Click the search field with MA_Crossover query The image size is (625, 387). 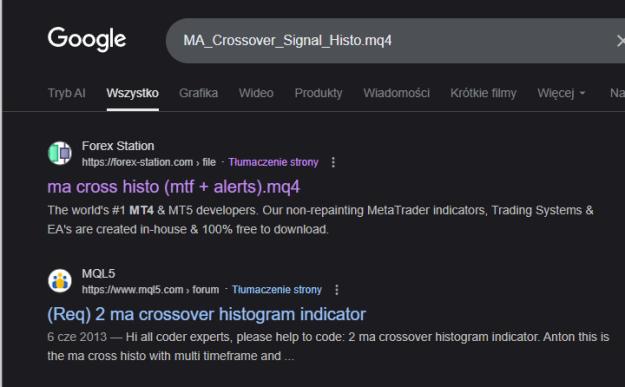395,40
